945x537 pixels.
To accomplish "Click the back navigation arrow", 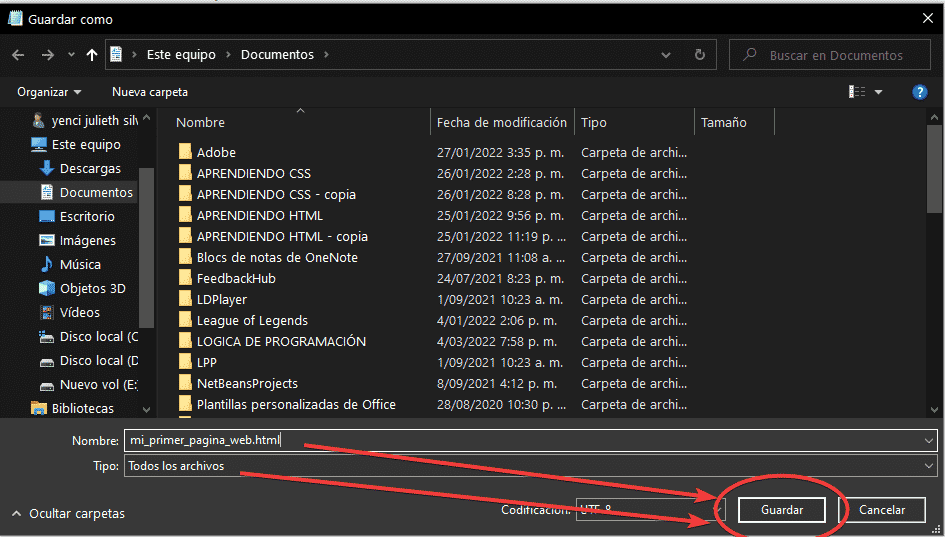I will tap(18, 55).
